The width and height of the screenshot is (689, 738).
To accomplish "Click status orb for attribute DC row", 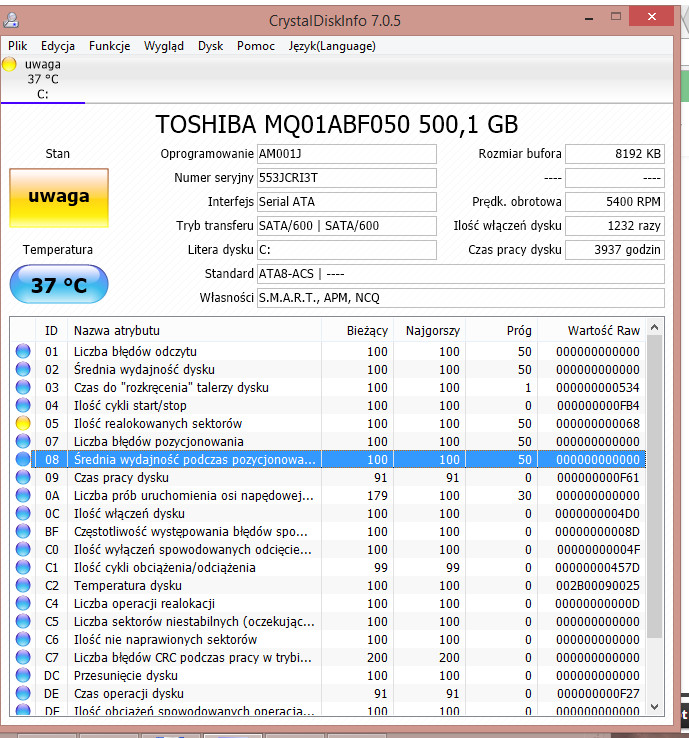I will pos(23,675).
